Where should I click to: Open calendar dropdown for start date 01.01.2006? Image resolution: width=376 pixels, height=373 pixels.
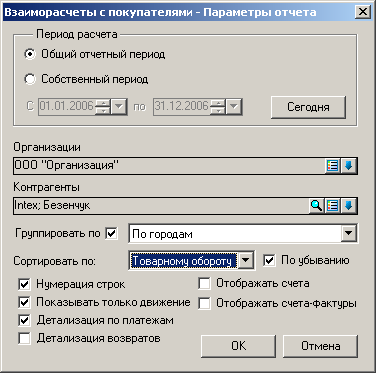tap(119, 107)
